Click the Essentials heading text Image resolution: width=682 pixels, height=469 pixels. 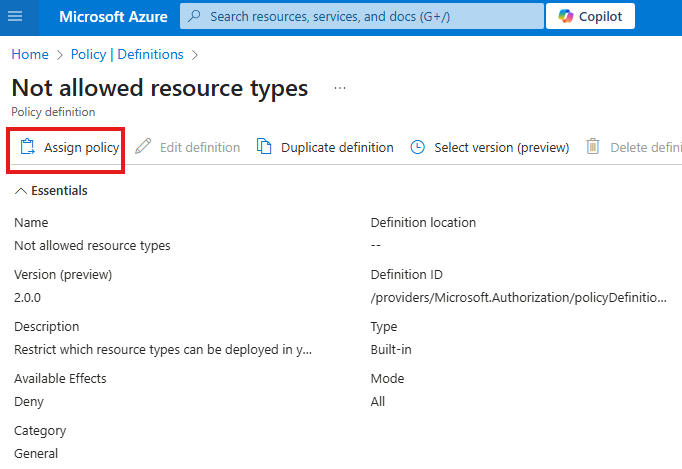pyautogui.click(x=59, y=191)
